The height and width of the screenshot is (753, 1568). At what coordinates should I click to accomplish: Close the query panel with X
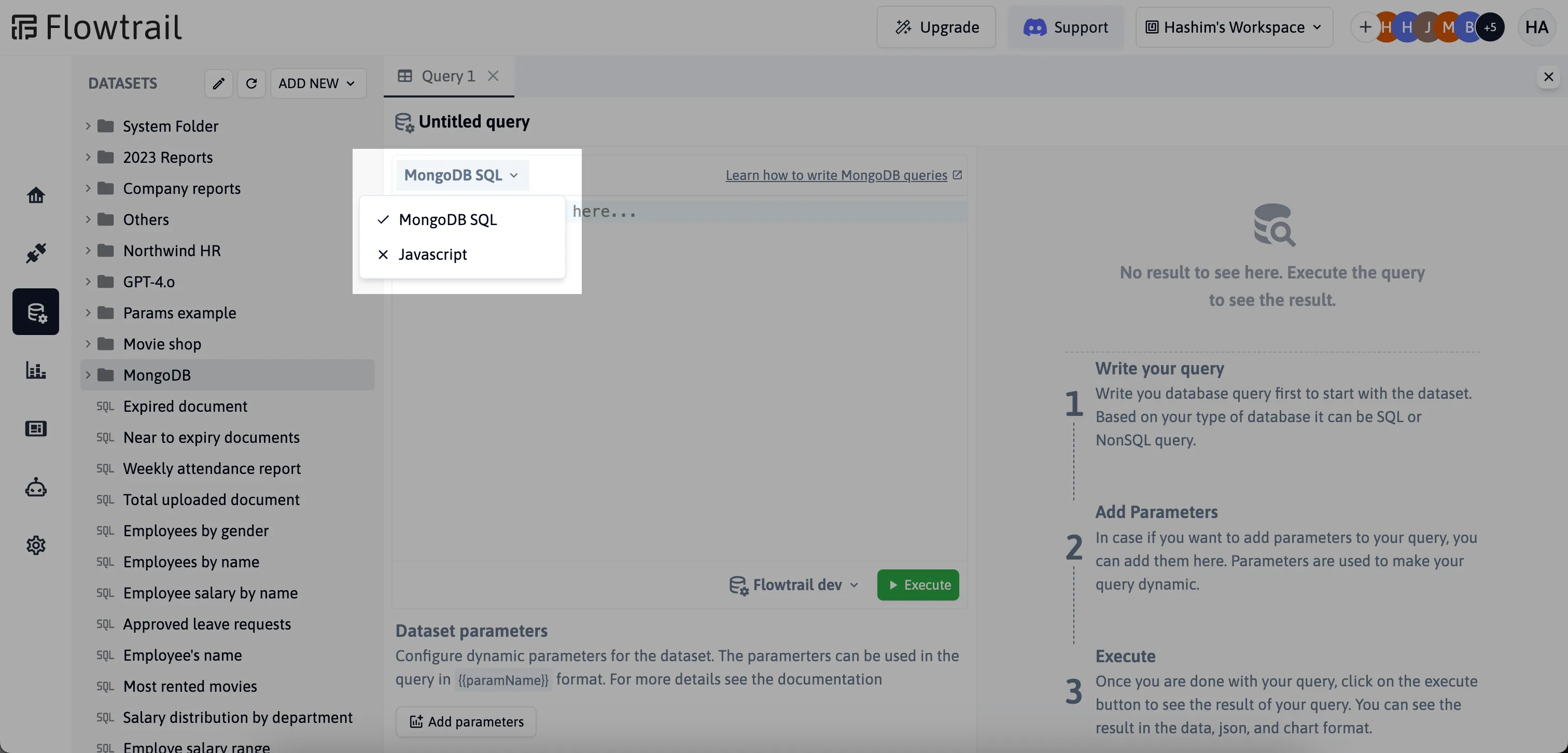(x=1548, y=77)
